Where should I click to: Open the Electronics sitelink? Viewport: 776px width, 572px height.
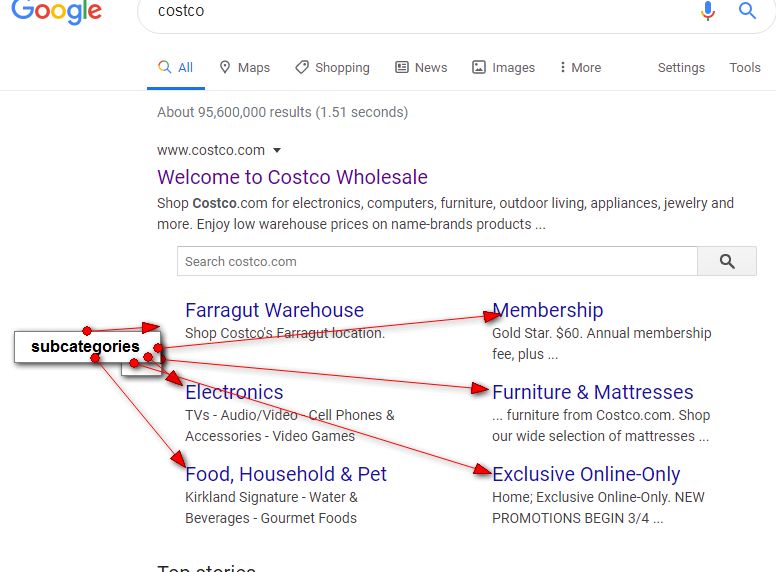point(234,392)
